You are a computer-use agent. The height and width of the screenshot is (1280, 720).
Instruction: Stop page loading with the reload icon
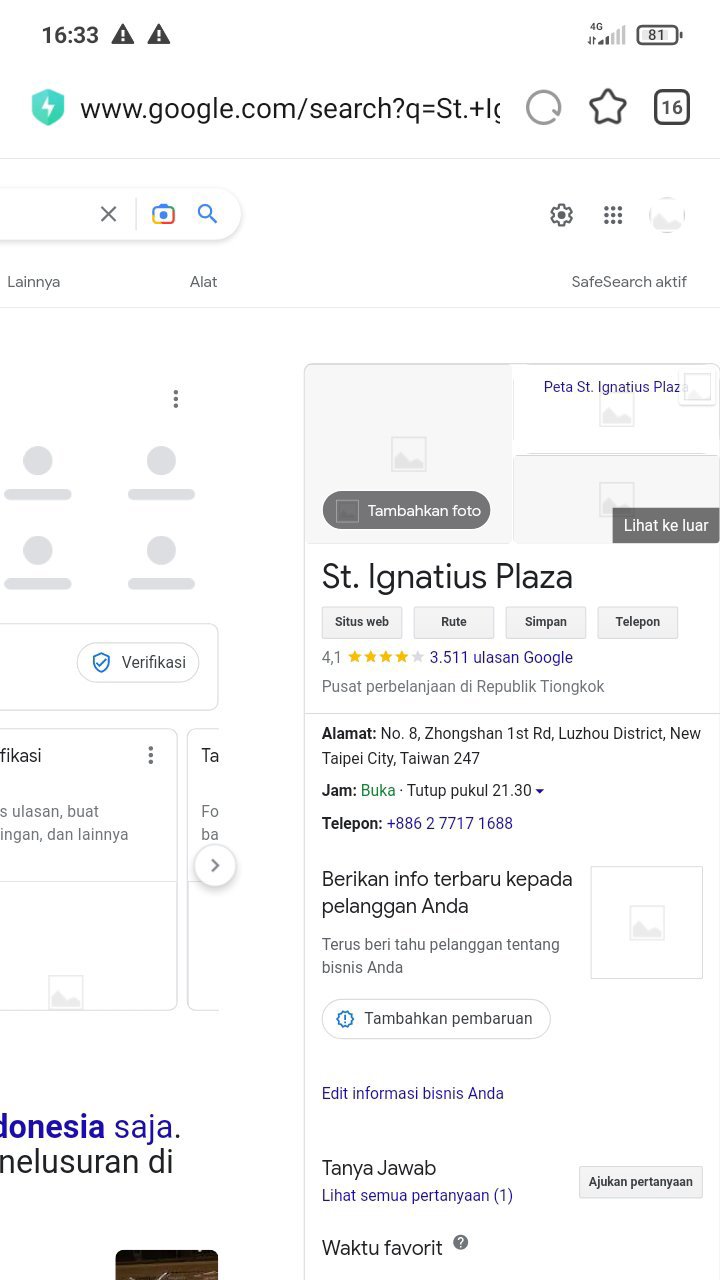(544, 107)
